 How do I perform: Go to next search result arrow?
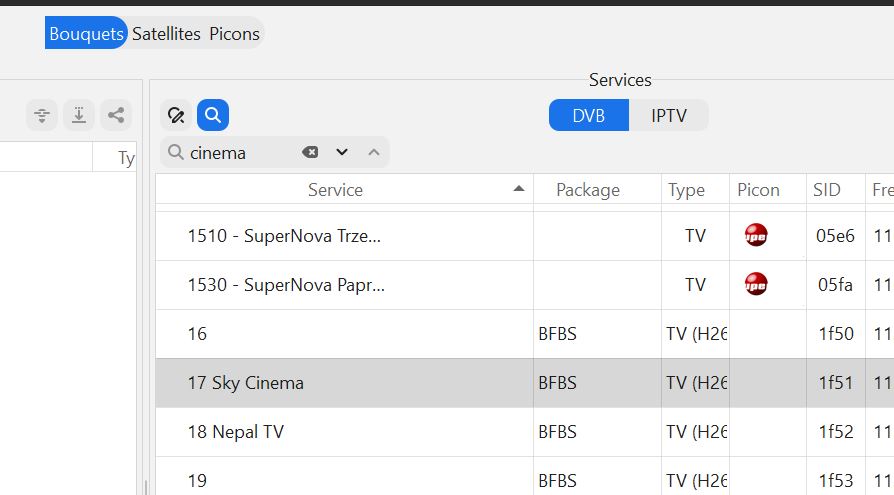pos(342,152)
